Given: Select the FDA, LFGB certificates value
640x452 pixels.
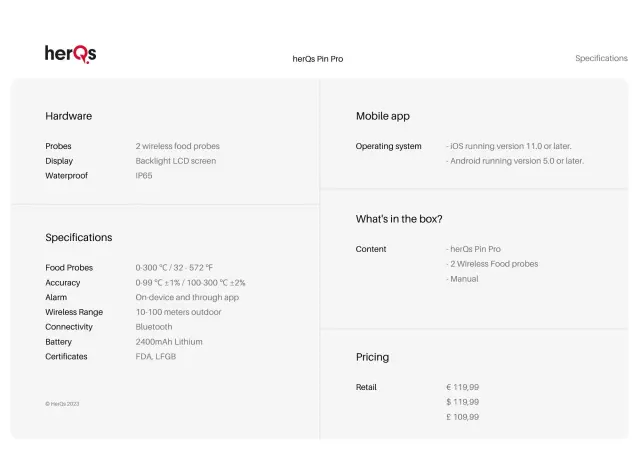Looking at the screenshot, I should tap(156, 357).
